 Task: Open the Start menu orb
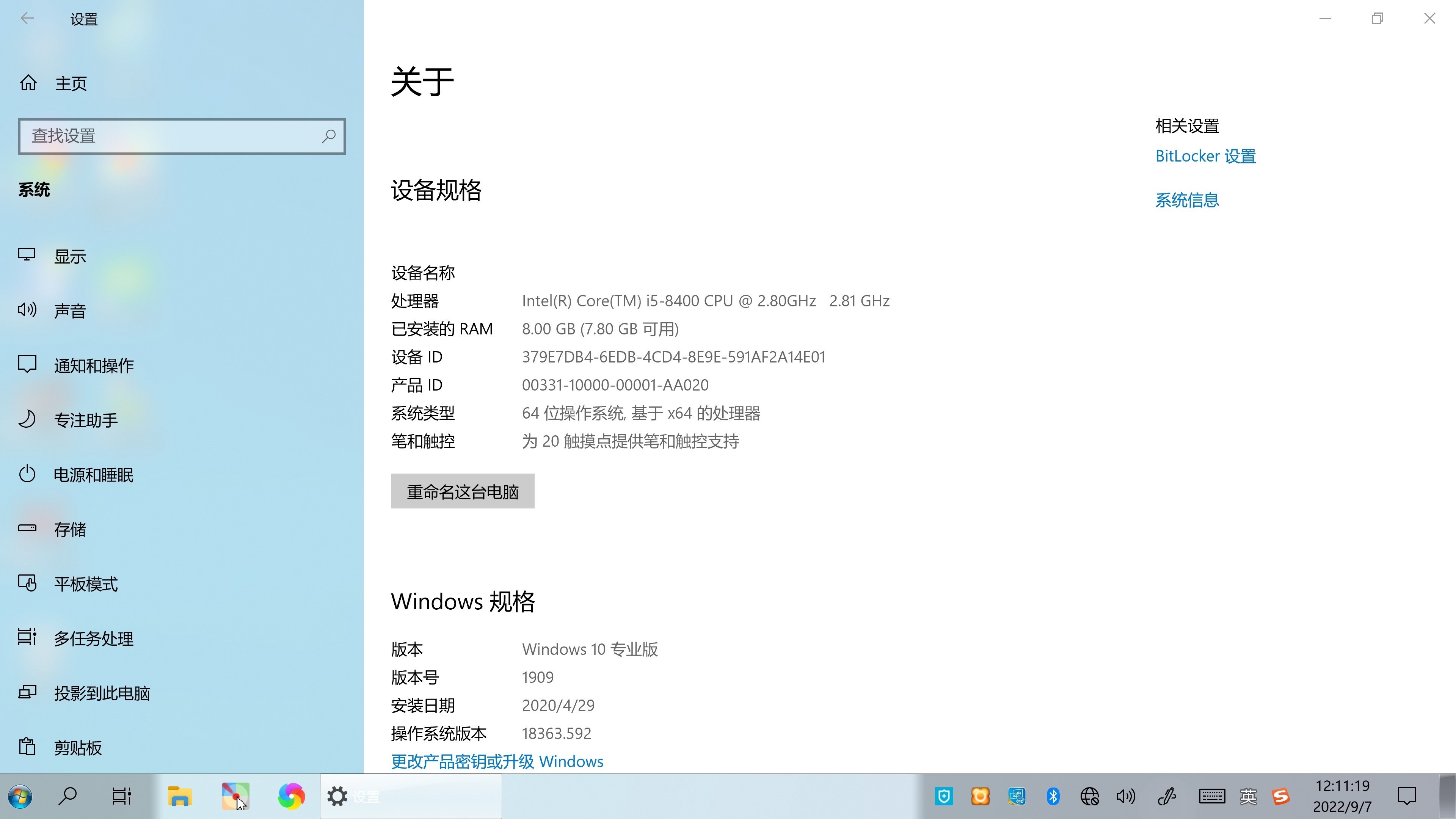tap(20, 796)
